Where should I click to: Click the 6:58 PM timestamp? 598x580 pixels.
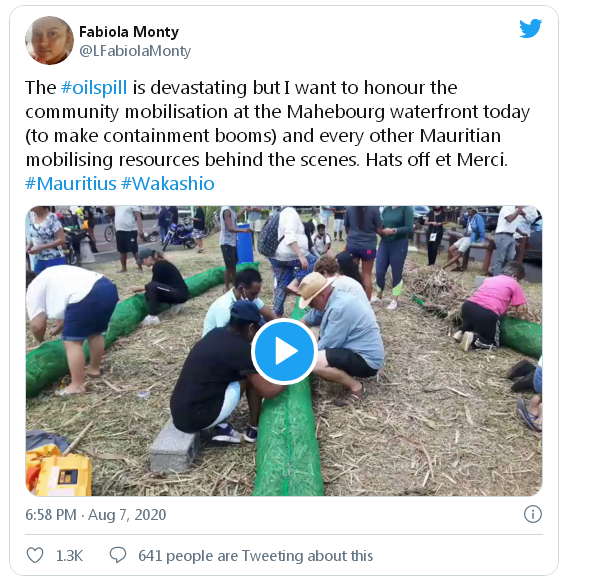pyautogui.click(x=51, y=515)
